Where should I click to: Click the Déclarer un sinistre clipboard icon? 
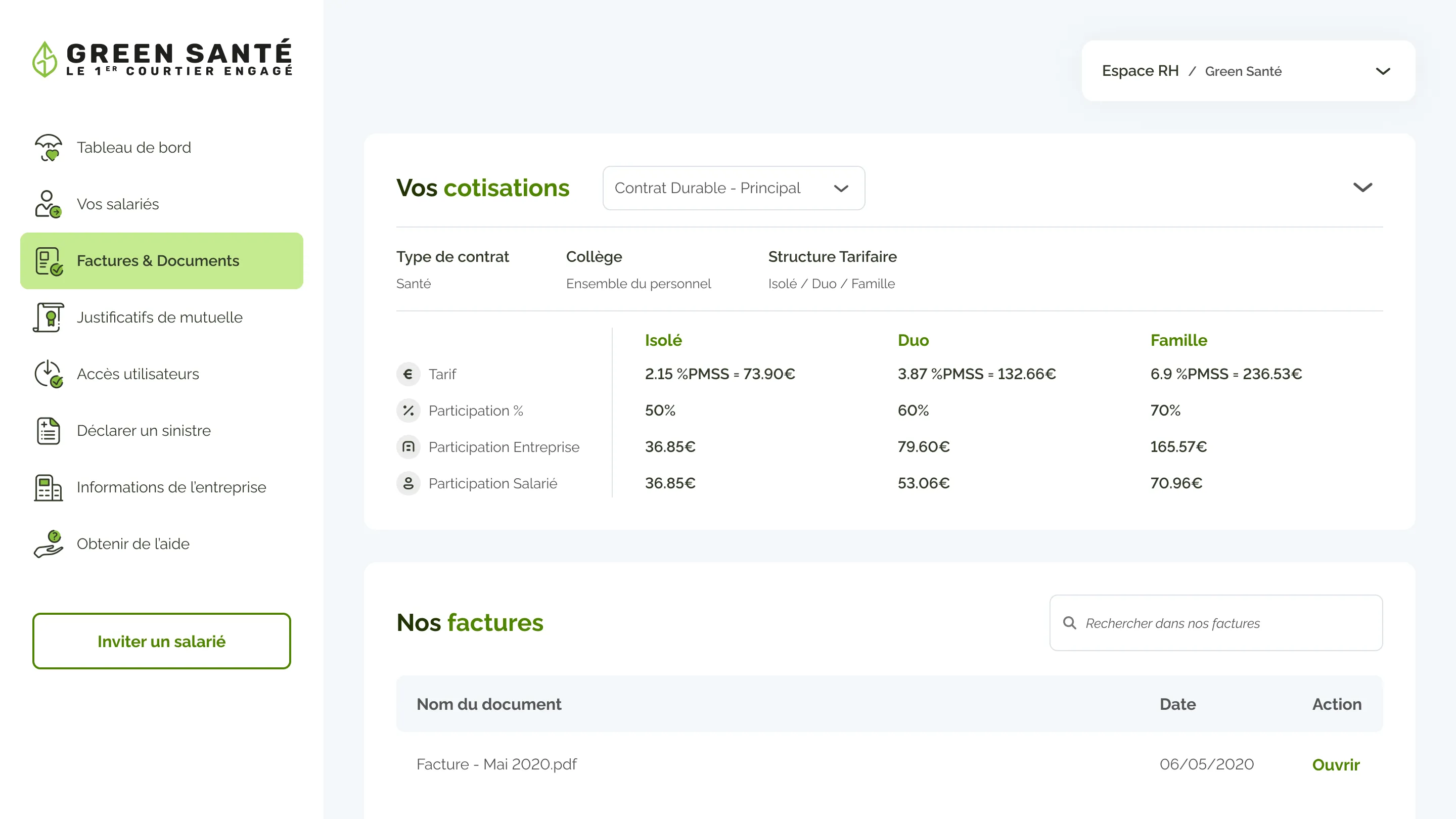[x=49, y=431]
